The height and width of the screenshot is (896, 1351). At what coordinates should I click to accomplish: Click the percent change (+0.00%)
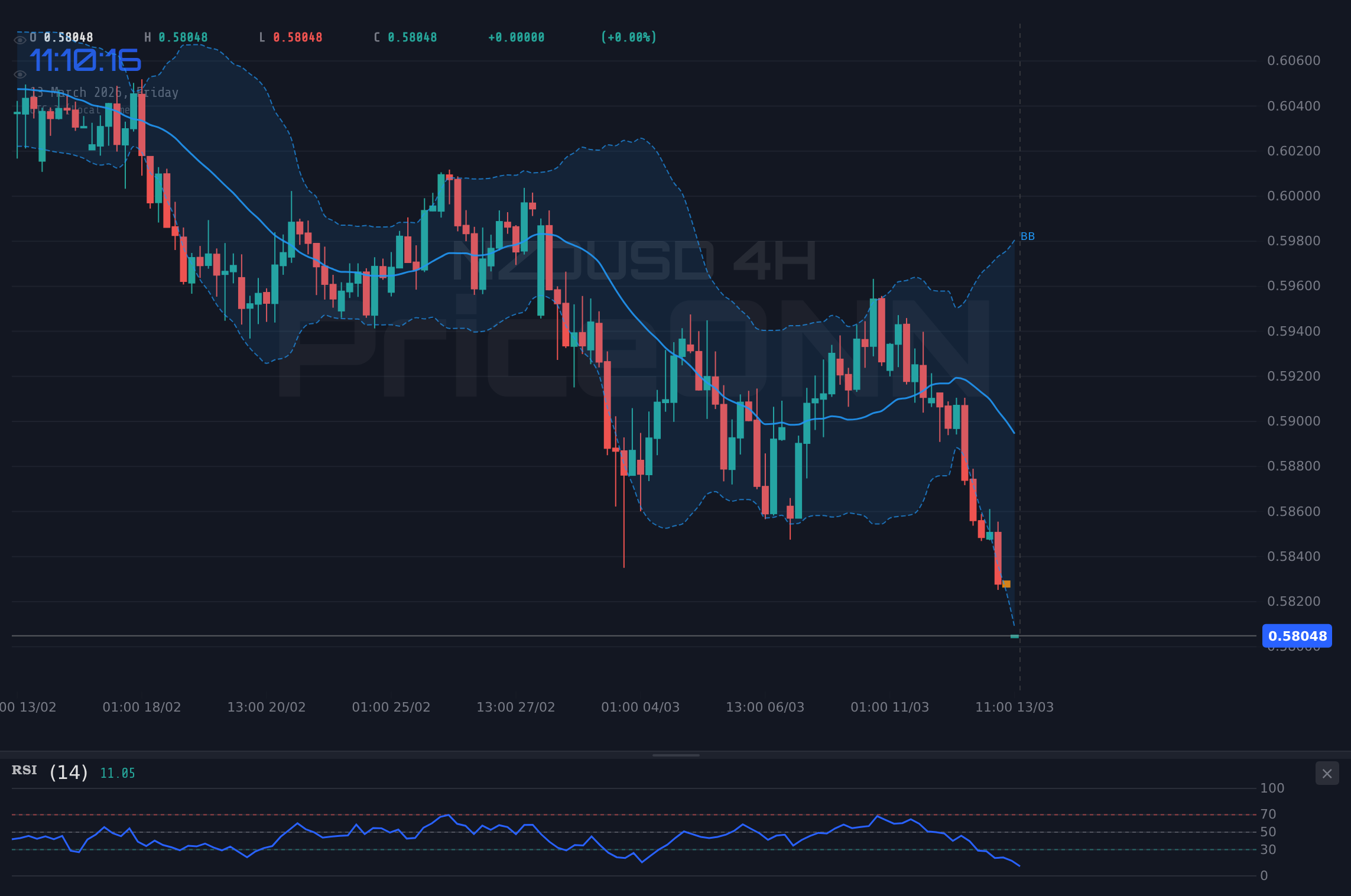629,37
